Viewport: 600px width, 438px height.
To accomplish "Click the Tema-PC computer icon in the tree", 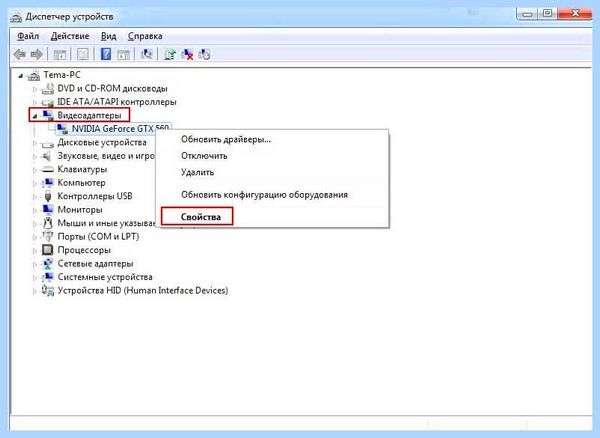I will [x=34, y=75].
